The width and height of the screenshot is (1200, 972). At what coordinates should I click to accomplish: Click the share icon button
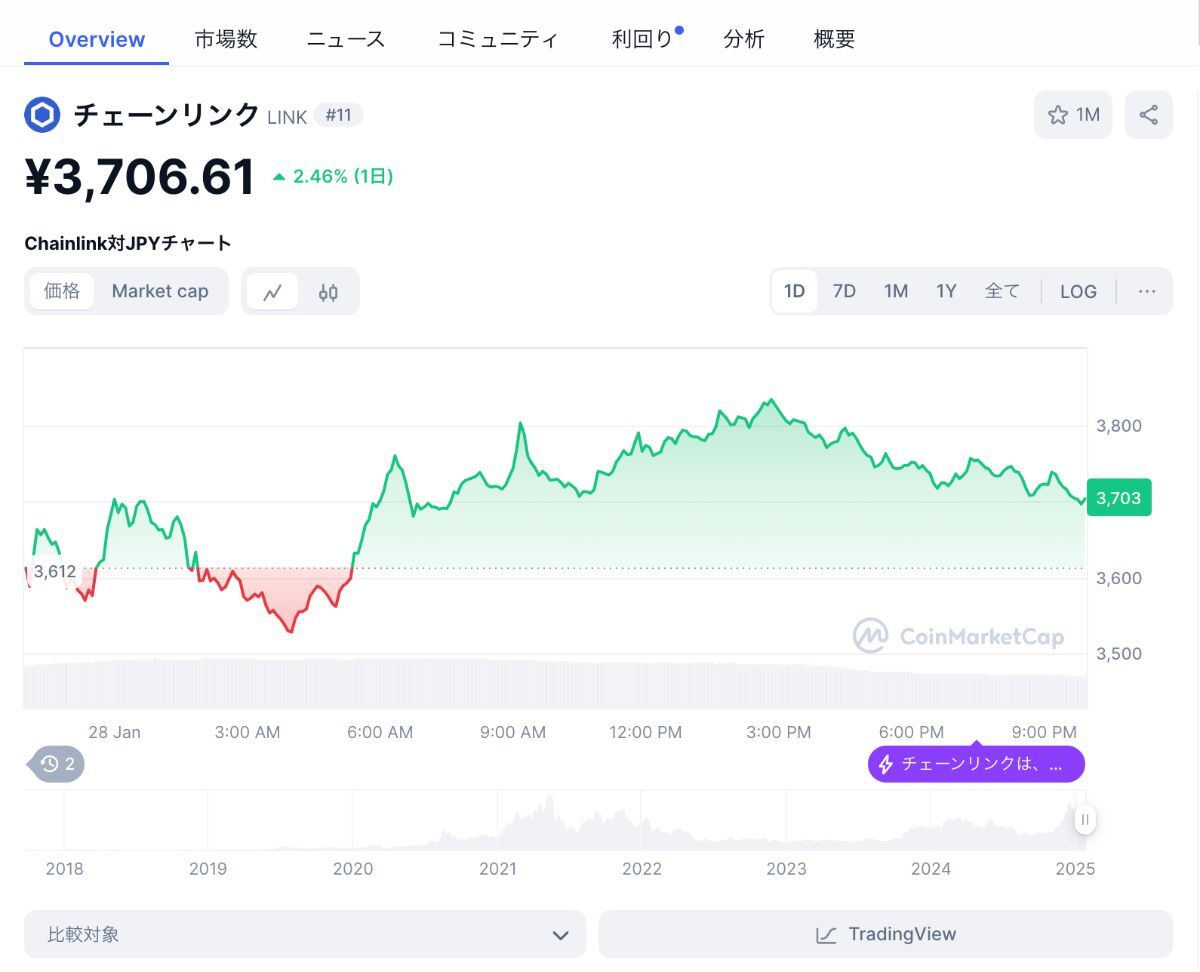[1148, 115]
